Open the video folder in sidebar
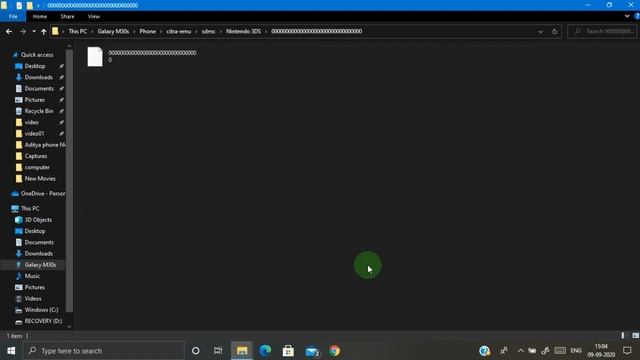This screenshot has width=640, height=360. (x=31, y=122)
